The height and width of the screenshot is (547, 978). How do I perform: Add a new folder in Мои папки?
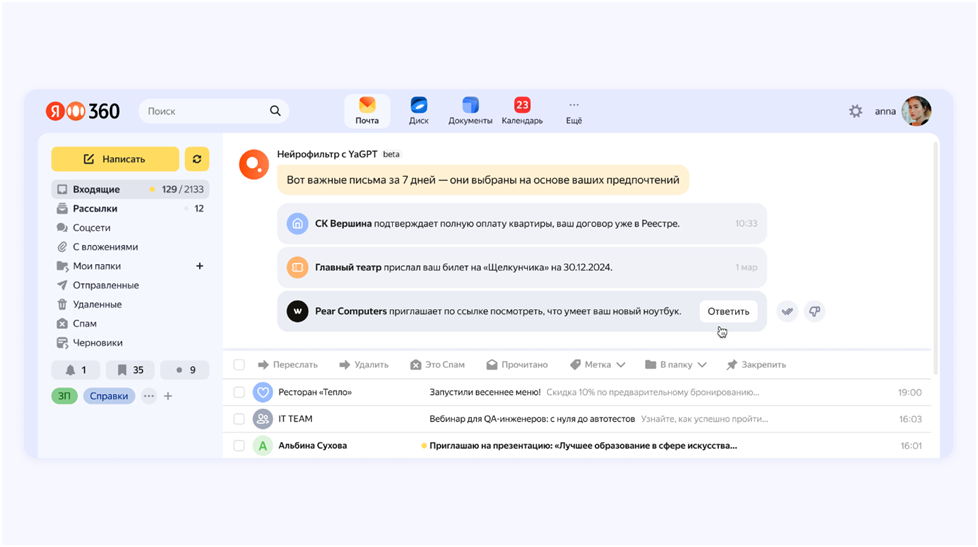(200, 266)
